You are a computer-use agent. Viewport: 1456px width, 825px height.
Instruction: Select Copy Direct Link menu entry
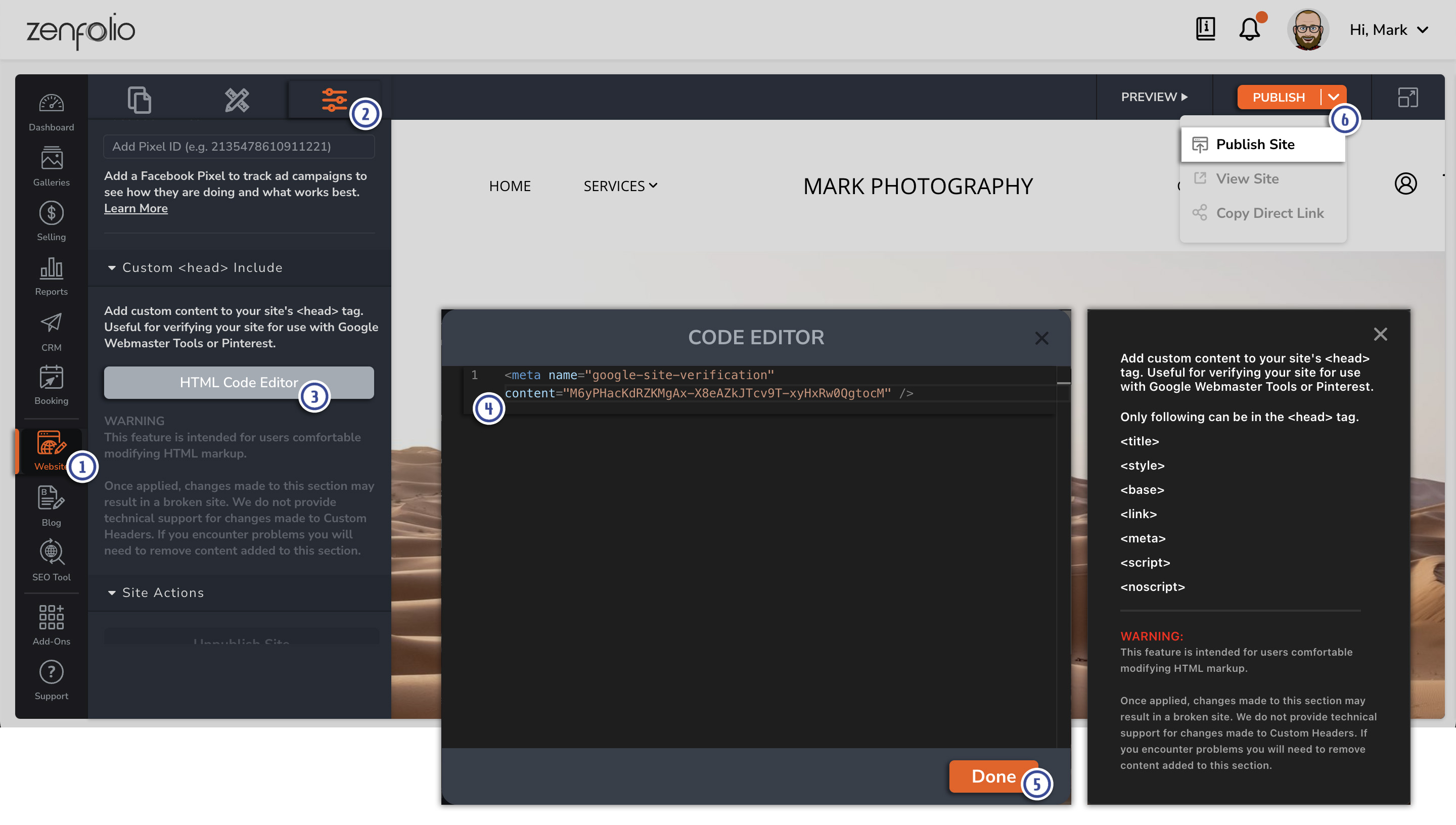click(1269, 214)
